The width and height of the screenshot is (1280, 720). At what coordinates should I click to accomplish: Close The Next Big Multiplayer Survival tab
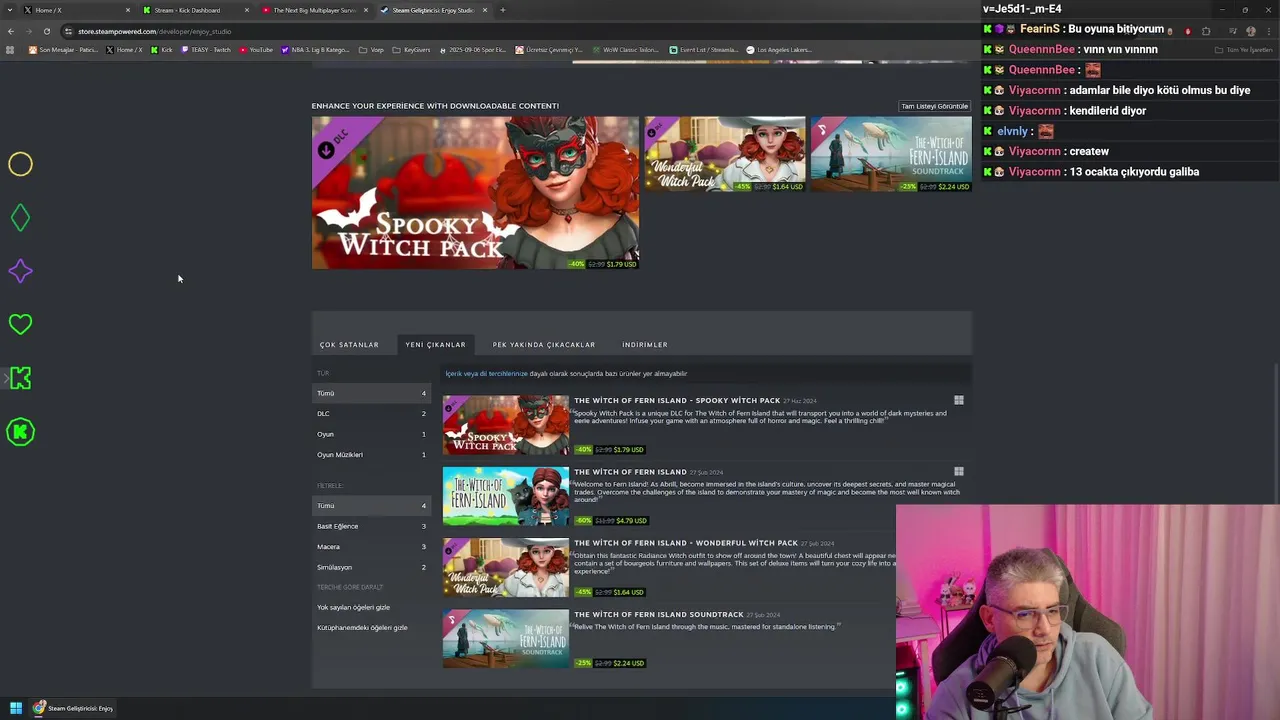tap(366, 10)
